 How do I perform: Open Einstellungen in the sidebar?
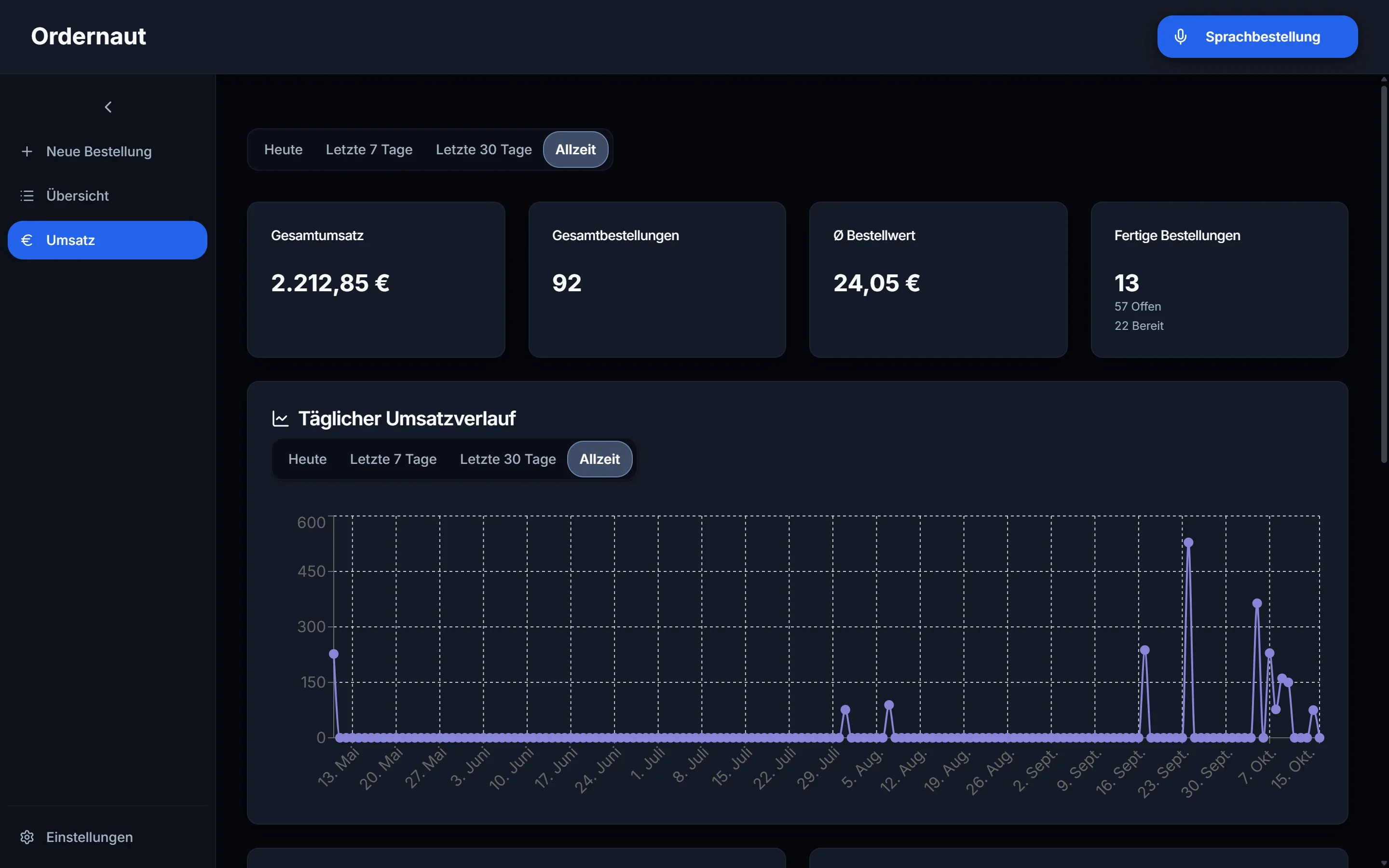pos(108,837)
